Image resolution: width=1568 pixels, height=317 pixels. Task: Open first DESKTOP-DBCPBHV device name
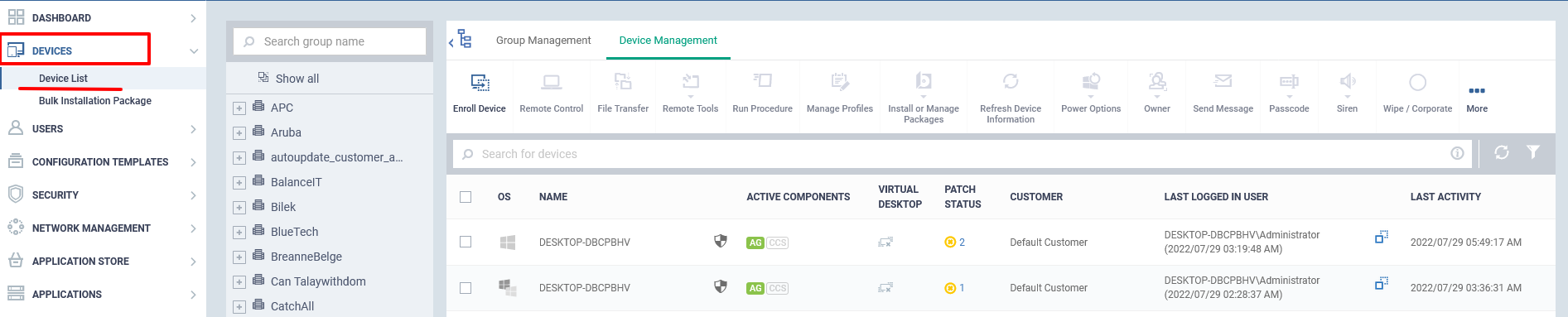pos(584,243)
